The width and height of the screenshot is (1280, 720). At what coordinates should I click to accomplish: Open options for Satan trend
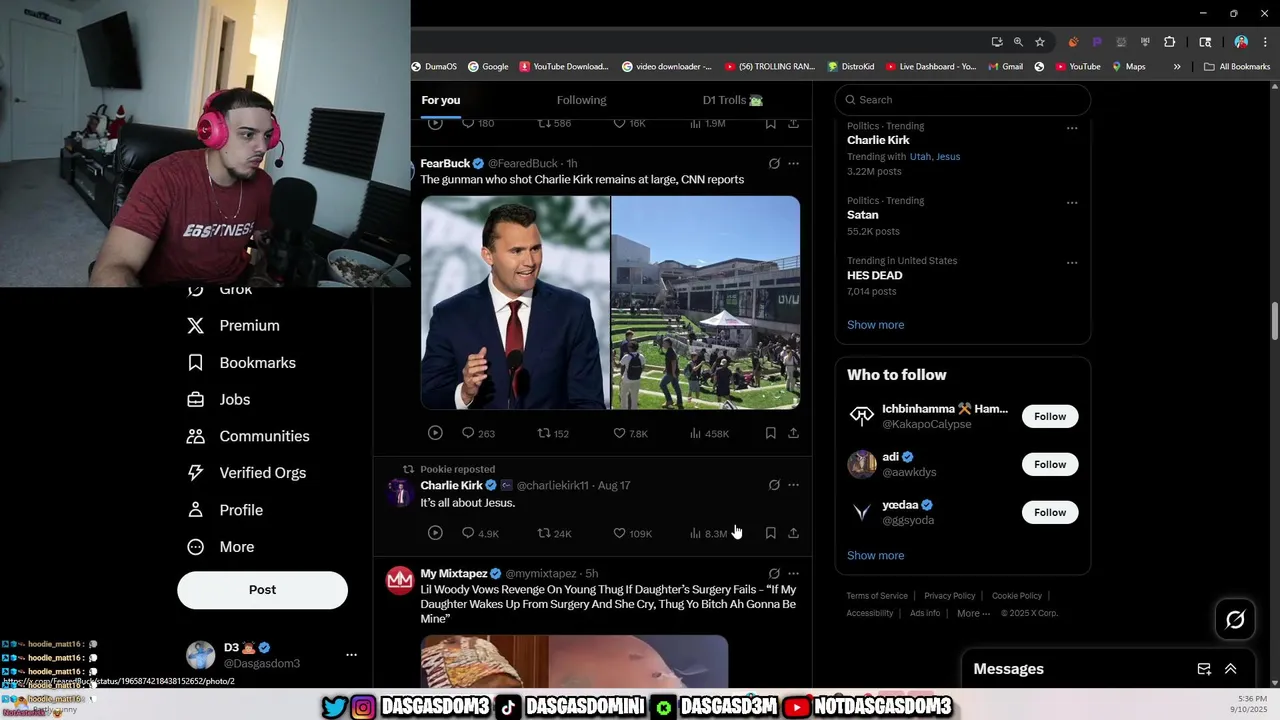tap(1072, 202)
